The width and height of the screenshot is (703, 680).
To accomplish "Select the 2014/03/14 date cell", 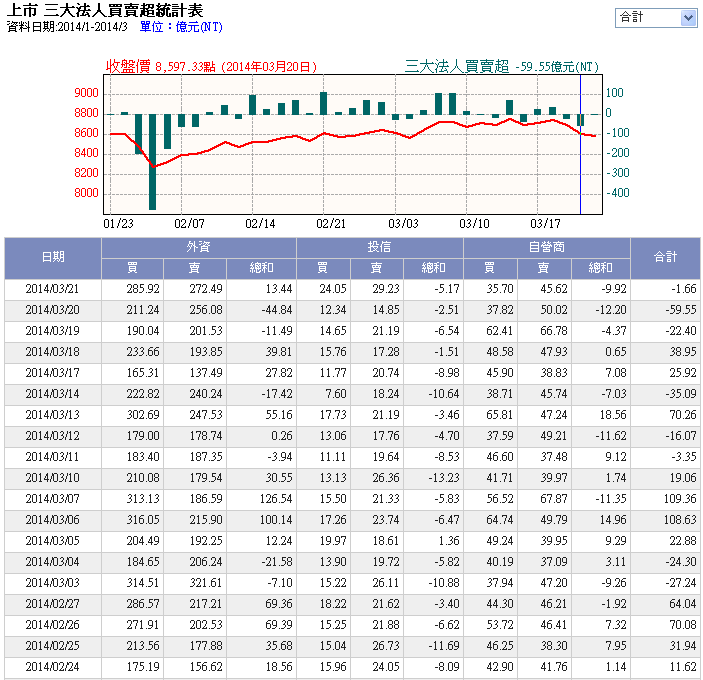I will pos(52,394).
